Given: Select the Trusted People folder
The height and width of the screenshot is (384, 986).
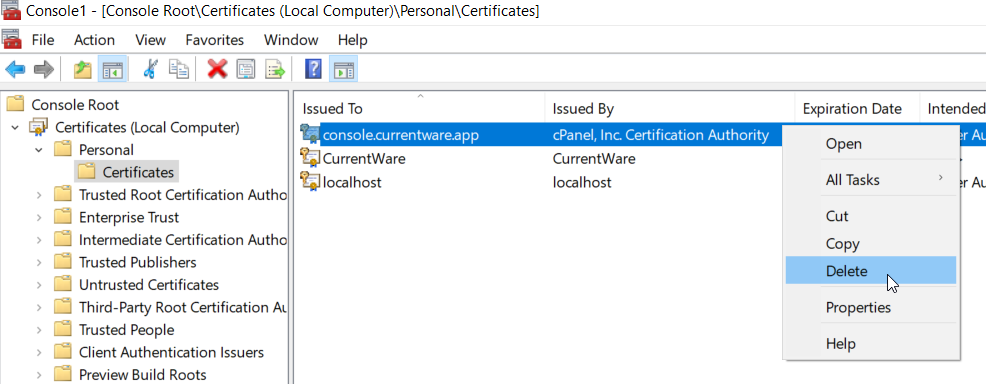Looking at the screenshot, I should 126,330.
